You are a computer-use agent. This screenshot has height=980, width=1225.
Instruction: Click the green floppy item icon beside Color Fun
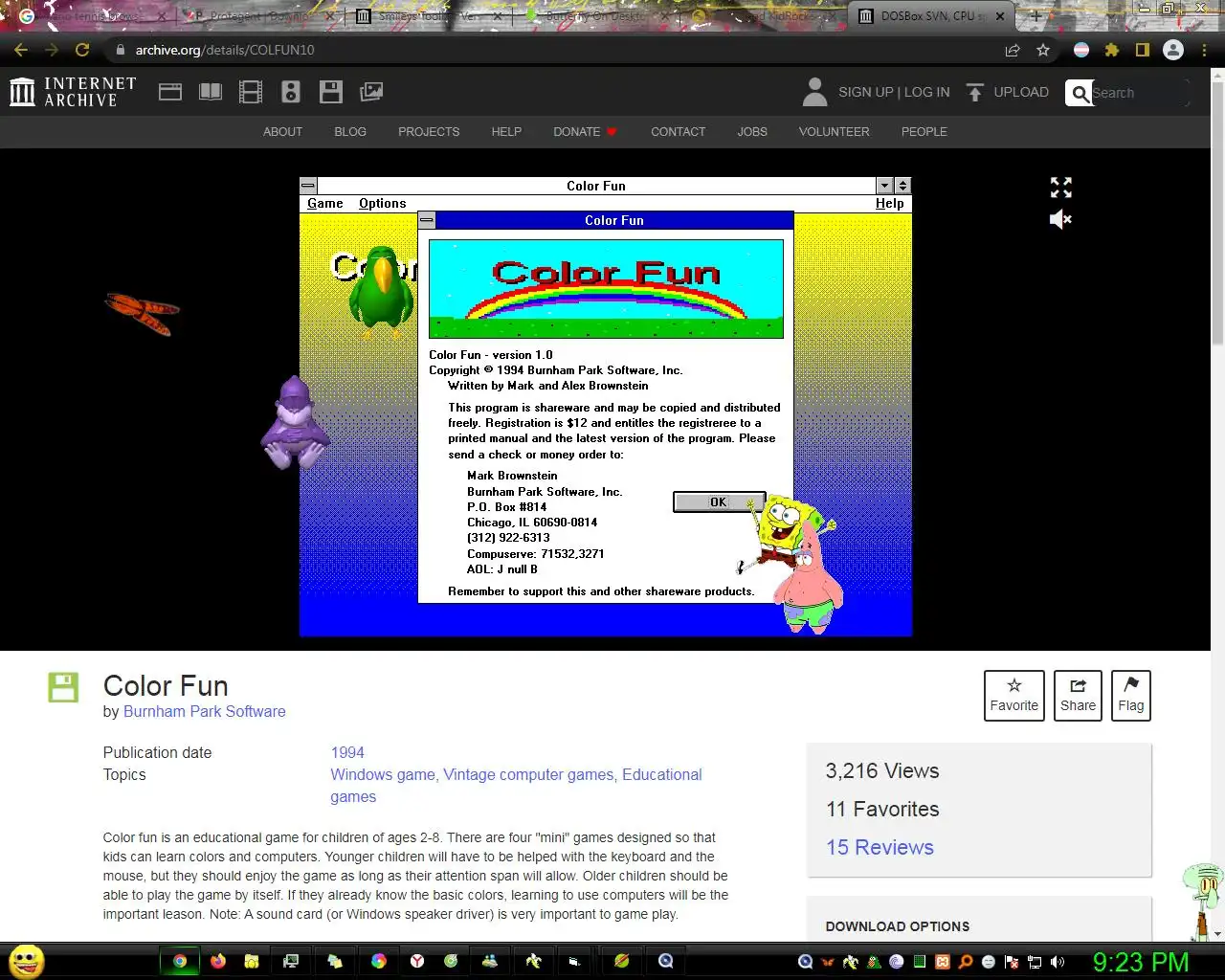coord(63,687)
